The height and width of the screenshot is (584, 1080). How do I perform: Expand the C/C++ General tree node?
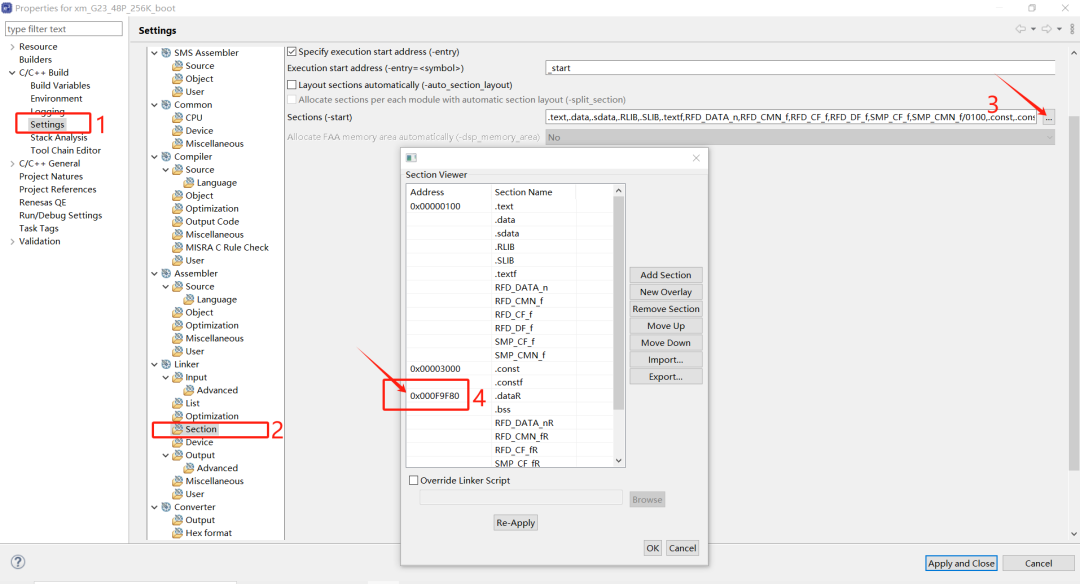tap(12, 163)
